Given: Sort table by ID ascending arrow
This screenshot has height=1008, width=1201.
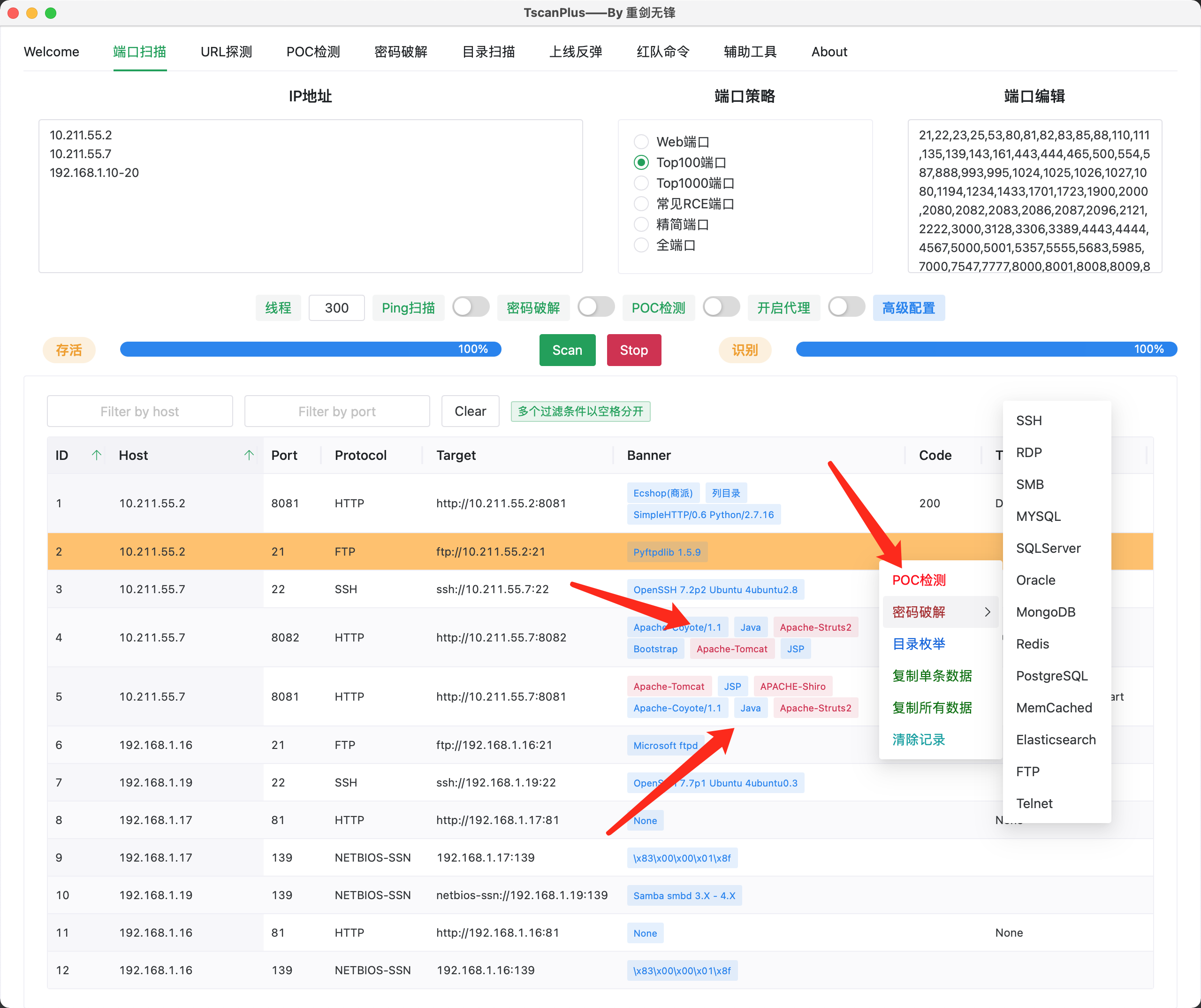Looking at the screenshot, I should [96, 455].
